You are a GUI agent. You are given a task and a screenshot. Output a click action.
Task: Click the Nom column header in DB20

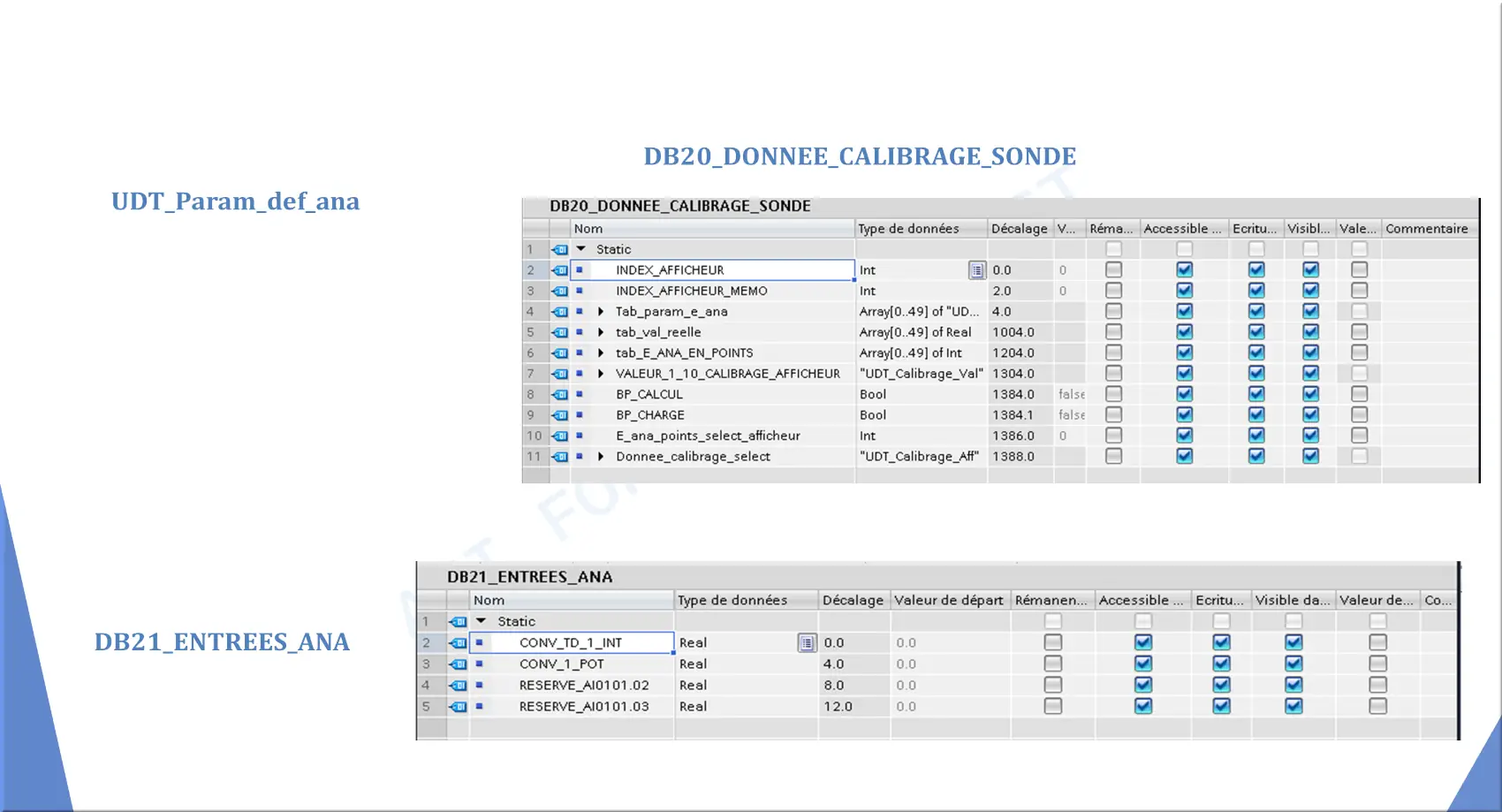point(712,229)
